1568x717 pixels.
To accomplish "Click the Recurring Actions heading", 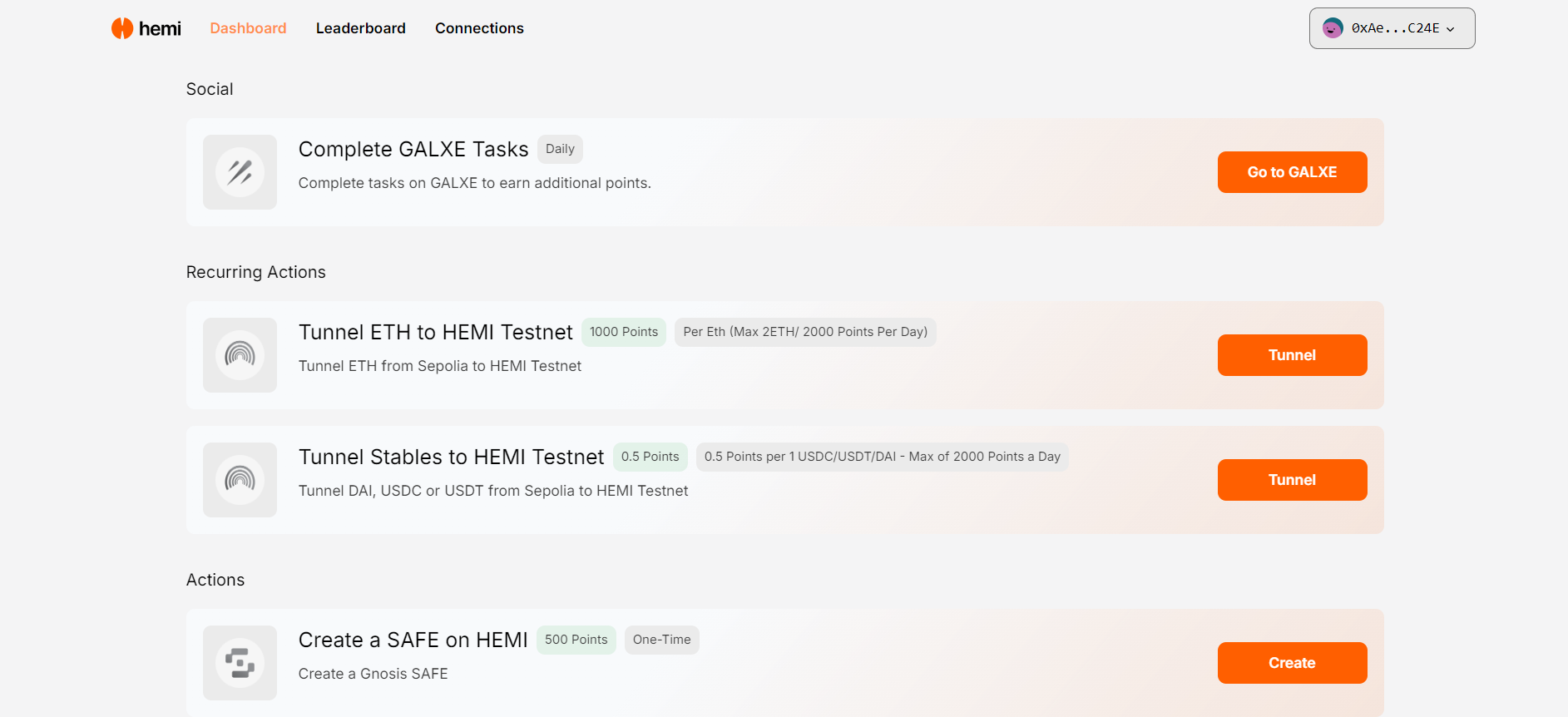I will tap(256, 272).
